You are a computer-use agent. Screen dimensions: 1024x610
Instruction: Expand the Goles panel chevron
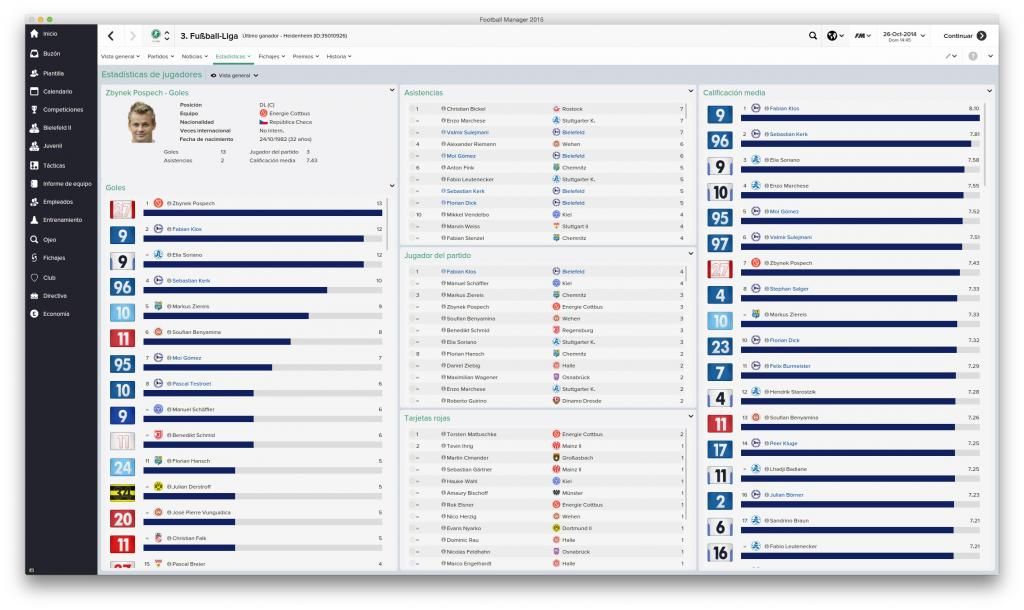392,186
